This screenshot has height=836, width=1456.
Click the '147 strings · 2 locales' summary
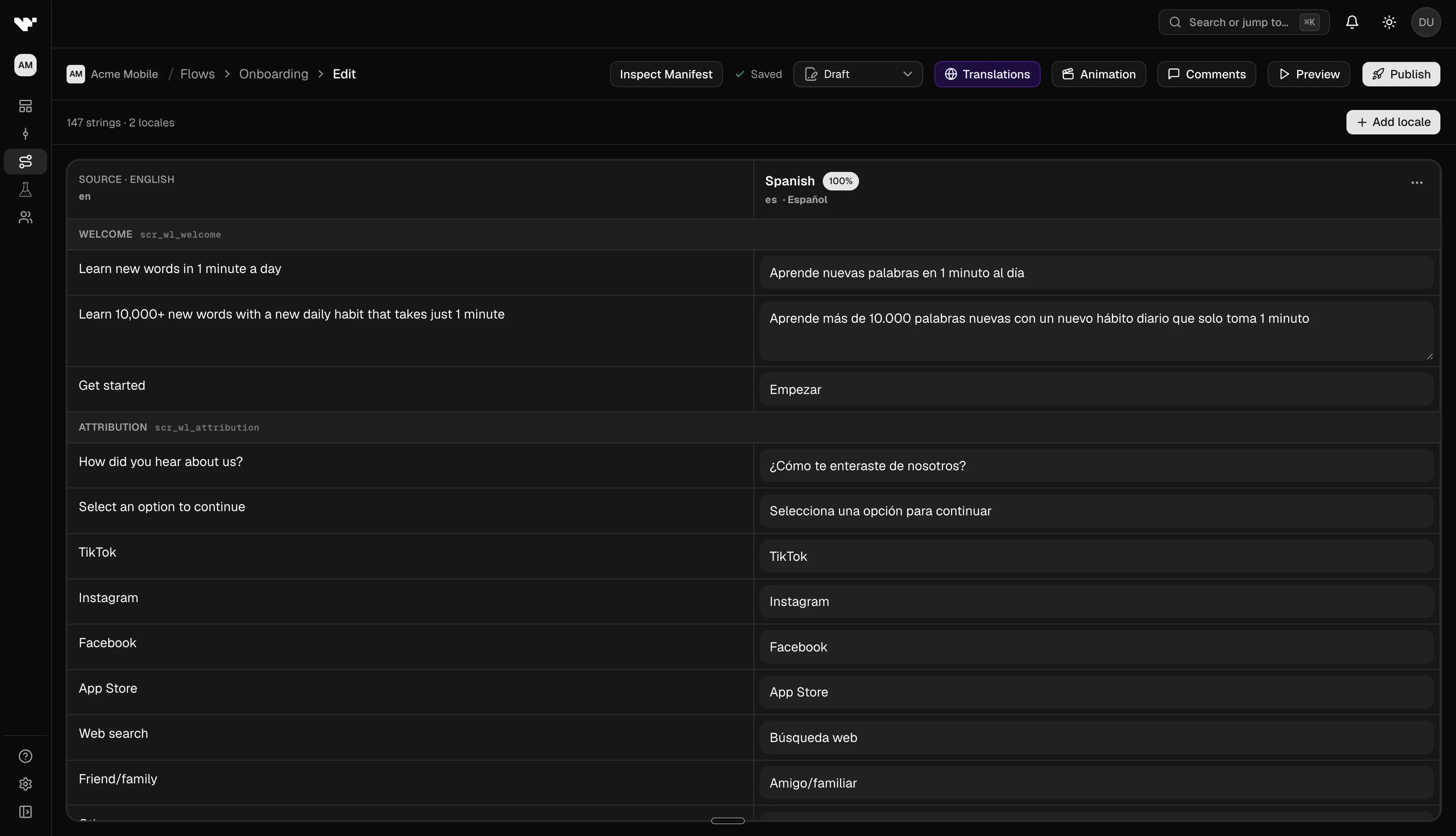[x=120, y=122]
